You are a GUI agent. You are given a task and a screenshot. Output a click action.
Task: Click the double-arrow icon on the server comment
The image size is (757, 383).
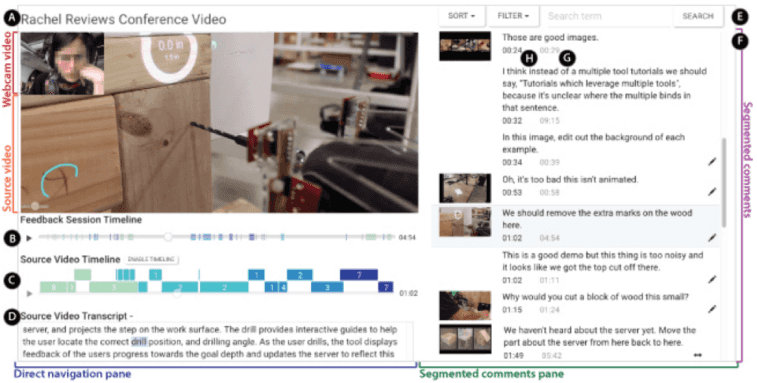pyautogui.click(x=698, y=355)
